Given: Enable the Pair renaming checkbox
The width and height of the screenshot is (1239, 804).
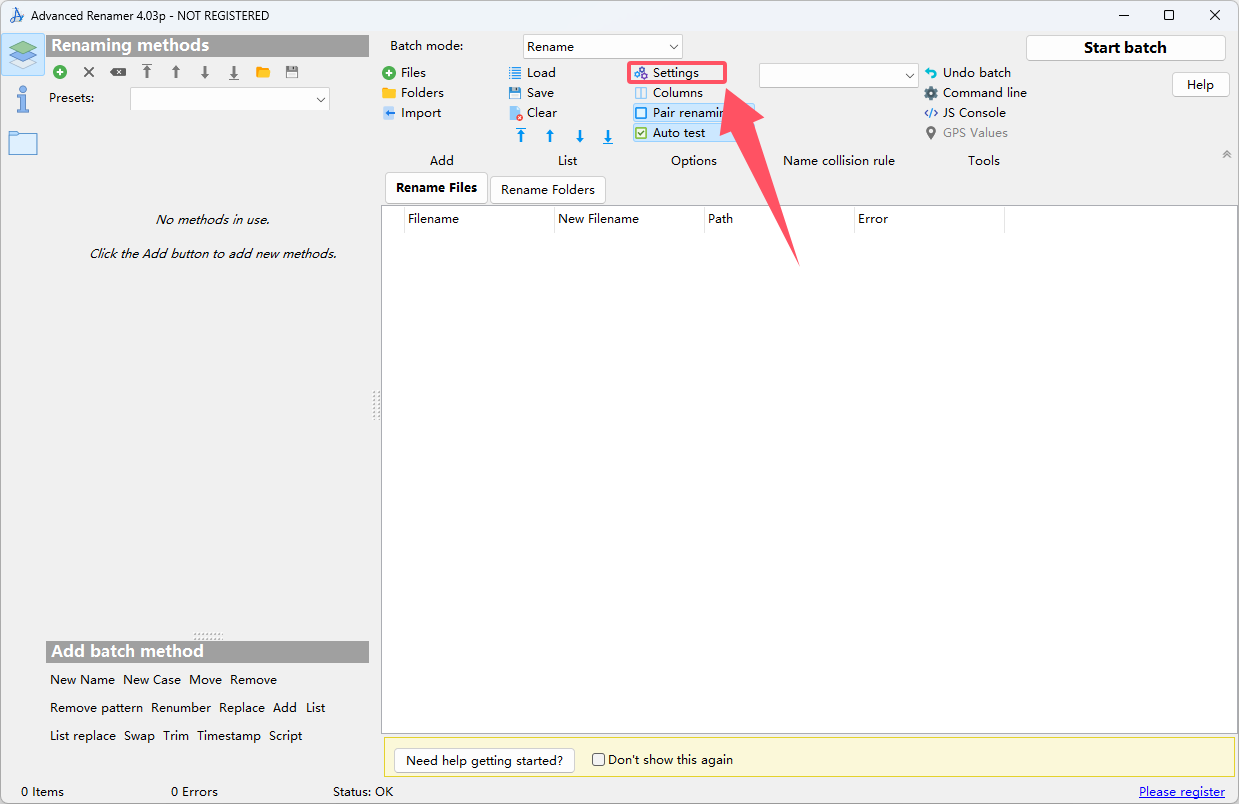Looking at the screenshot, I should 642,113.
